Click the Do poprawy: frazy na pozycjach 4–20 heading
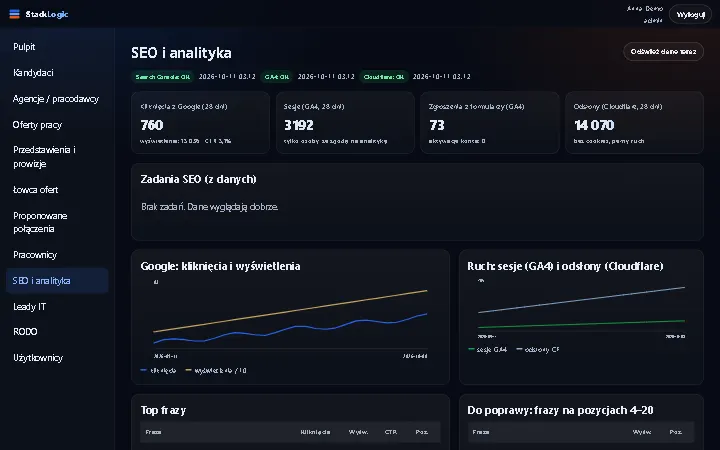 click(560, 410)
